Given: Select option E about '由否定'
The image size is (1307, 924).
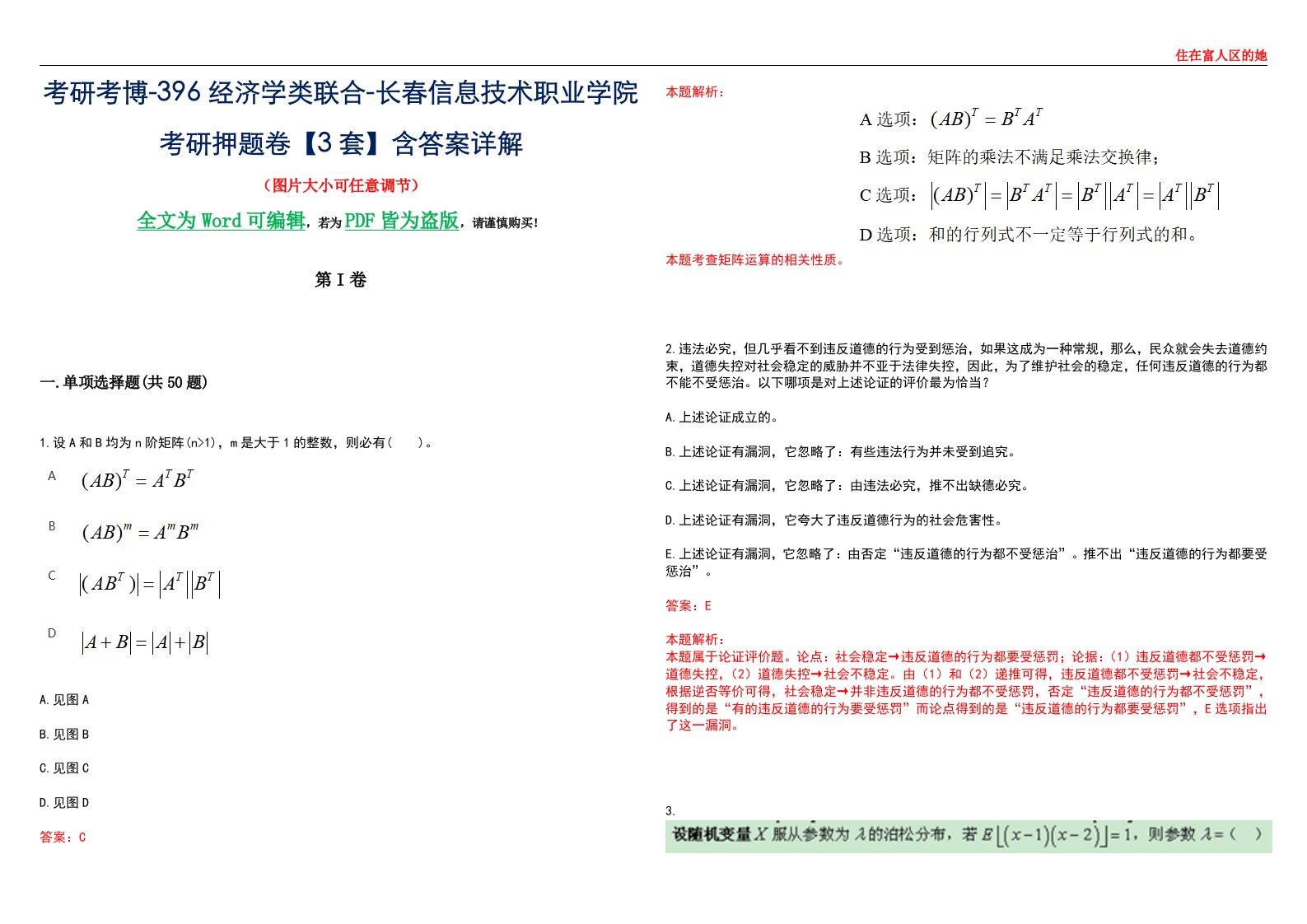Looking at the screenshot, I should pyautogui.click(x=966, y=562).
